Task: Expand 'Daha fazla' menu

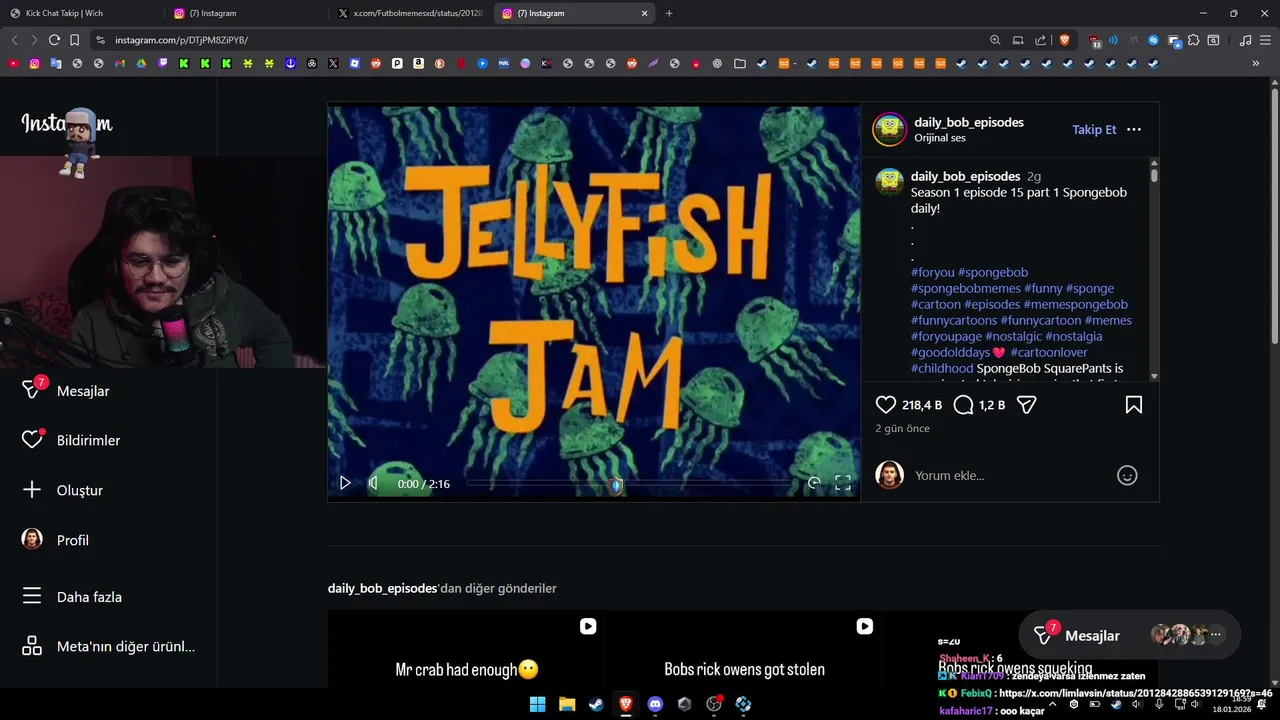Action: 89,597
